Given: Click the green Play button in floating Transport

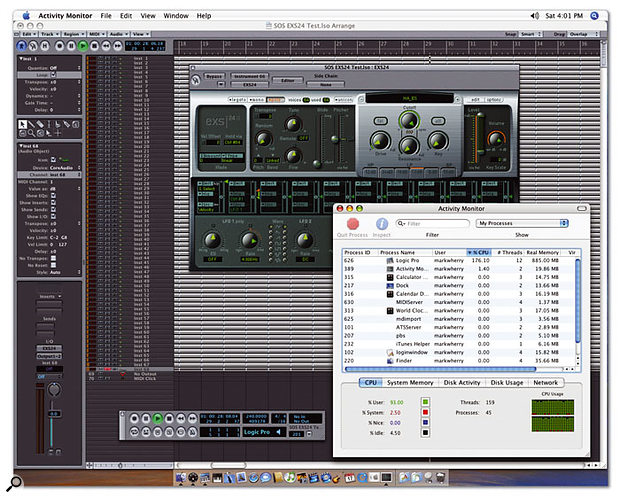Looking at the screenshot, I should pos(157,418).
